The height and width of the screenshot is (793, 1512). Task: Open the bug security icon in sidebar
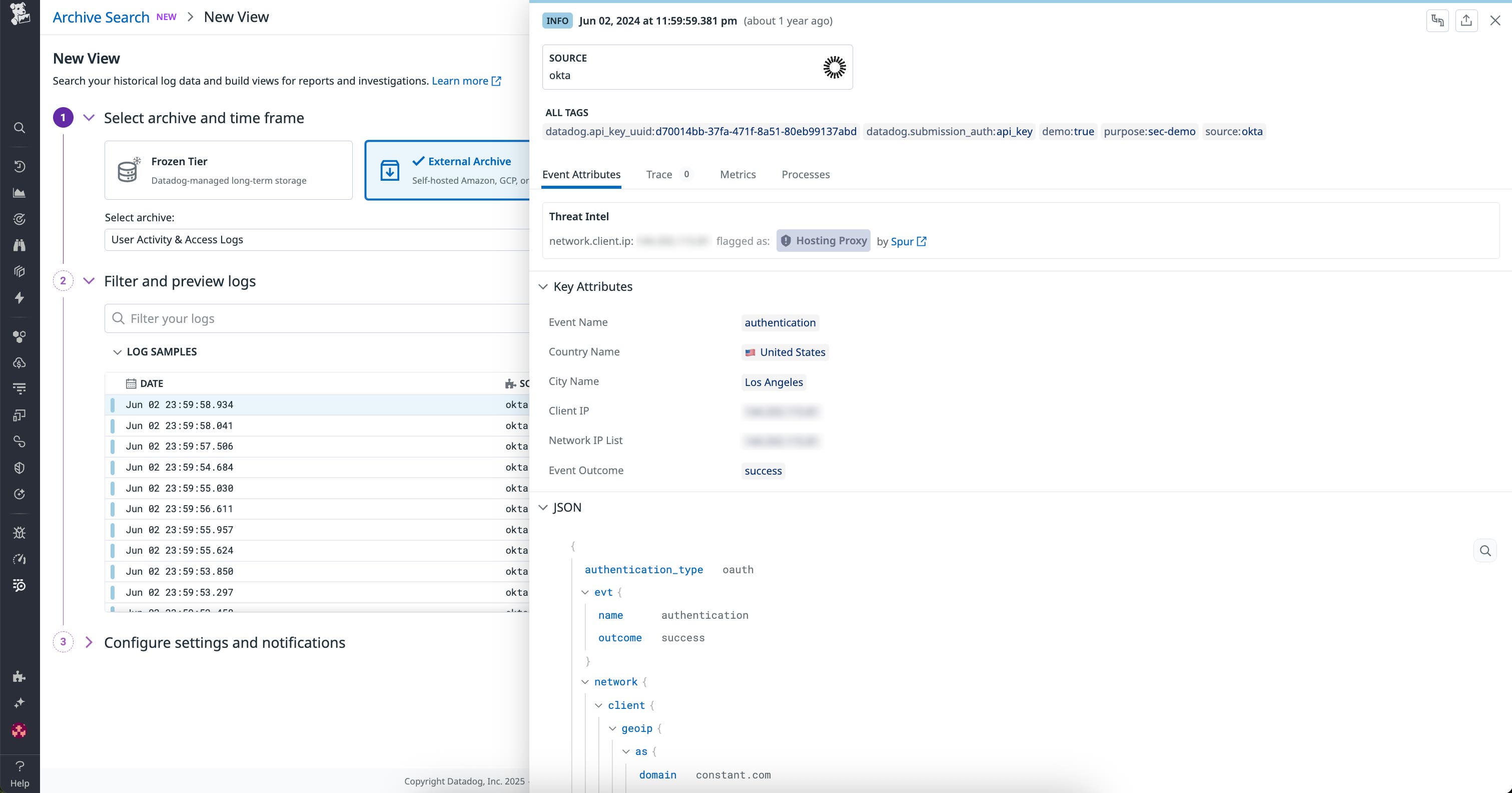20,532
